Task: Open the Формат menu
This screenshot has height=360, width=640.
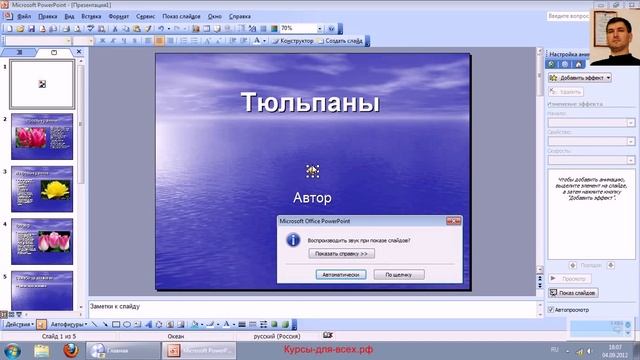Action: [118, 16]
